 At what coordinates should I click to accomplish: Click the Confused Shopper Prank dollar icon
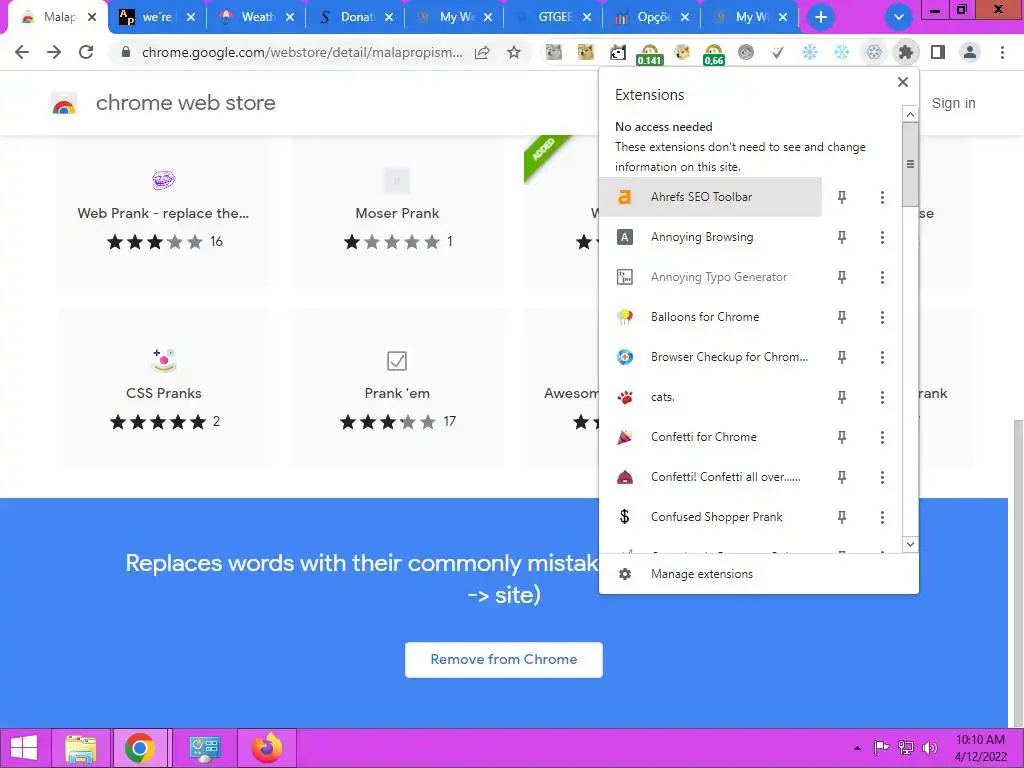point(625,517)
